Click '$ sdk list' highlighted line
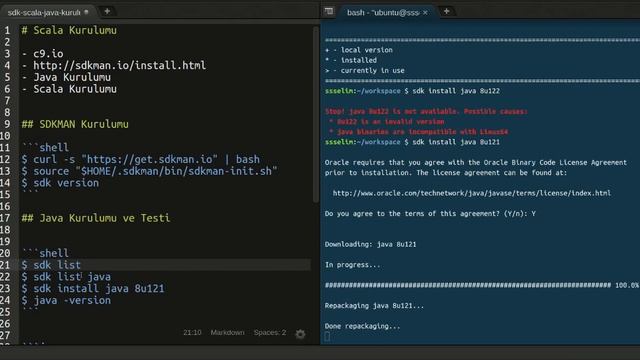640x360 pixels. (x=51, y=265)
